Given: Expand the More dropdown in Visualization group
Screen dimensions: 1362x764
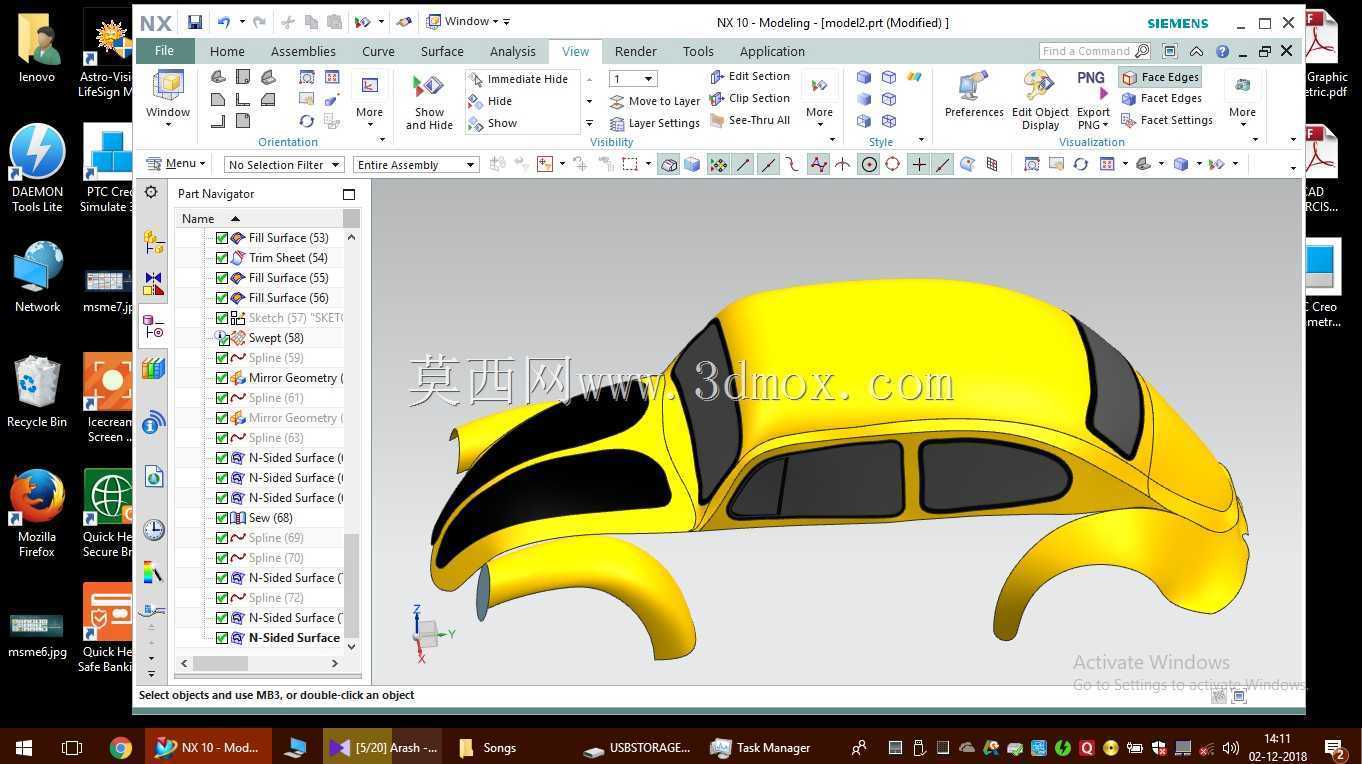Looking at the screenshot, I should tap(1242, 100).
